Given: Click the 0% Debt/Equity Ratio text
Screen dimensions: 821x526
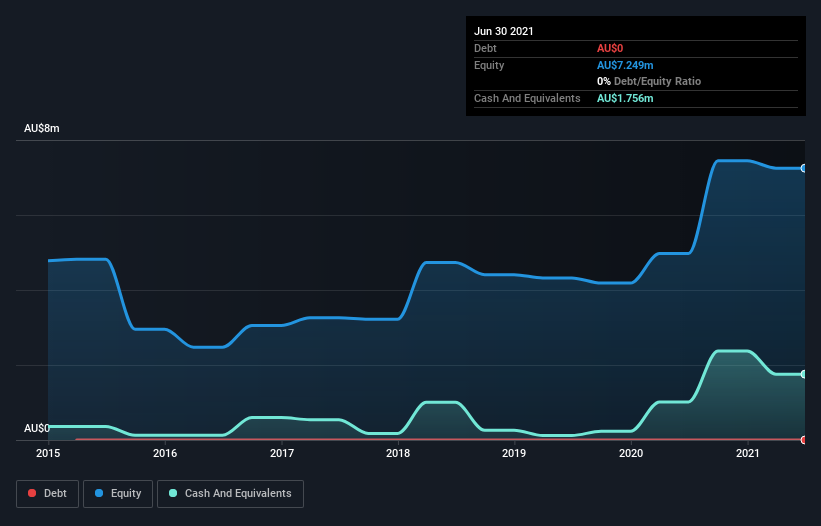Looking at the screenshot, I should point(649,81).
